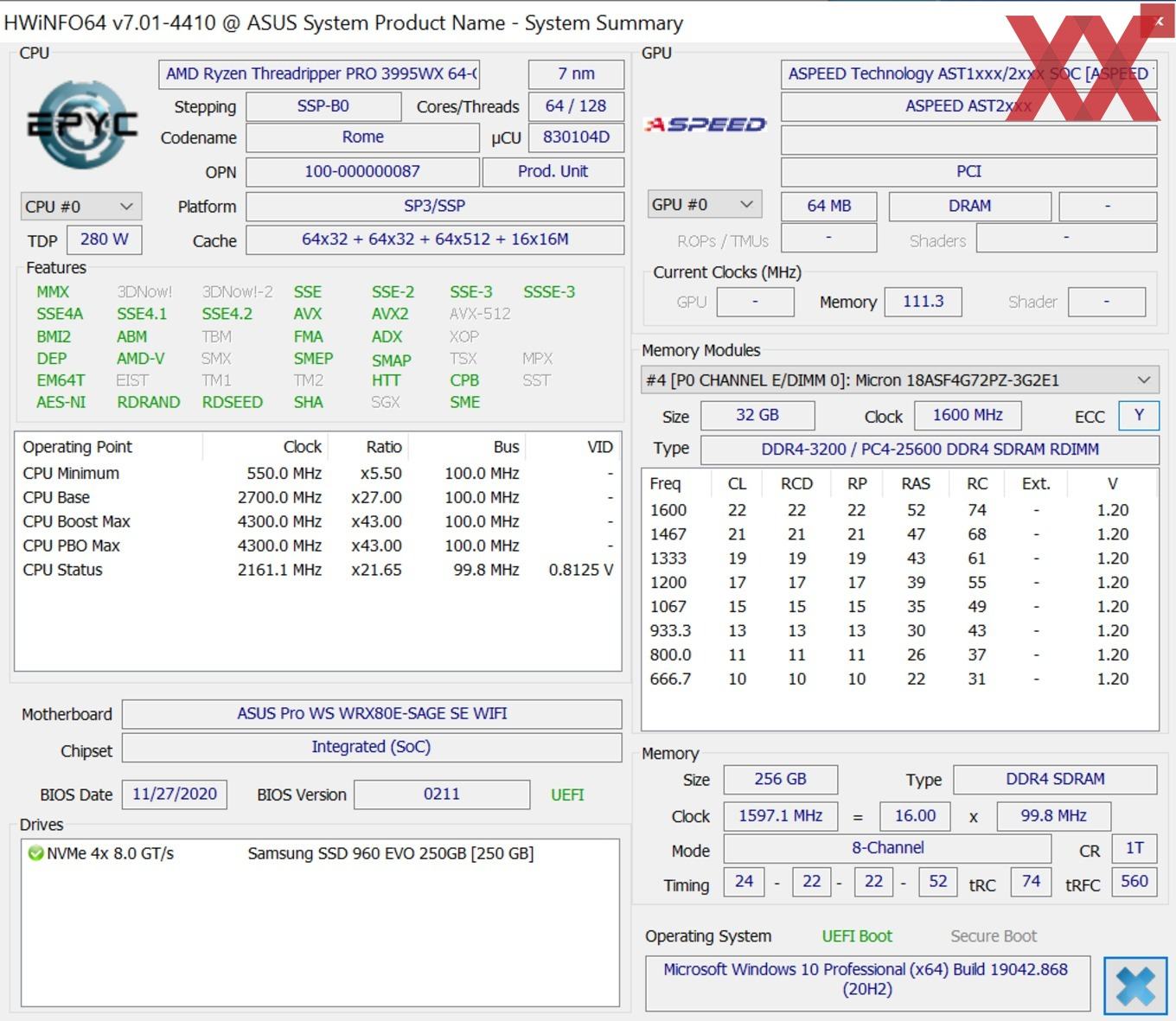
Task: Open the GPU #0 selector dropdown
Action: 704,205
